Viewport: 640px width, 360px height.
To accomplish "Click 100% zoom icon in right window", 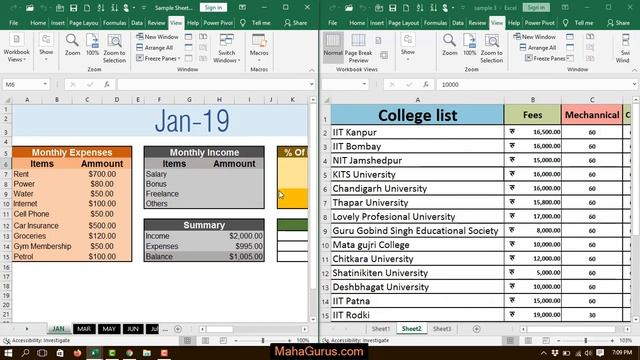I will coord(469,45).
